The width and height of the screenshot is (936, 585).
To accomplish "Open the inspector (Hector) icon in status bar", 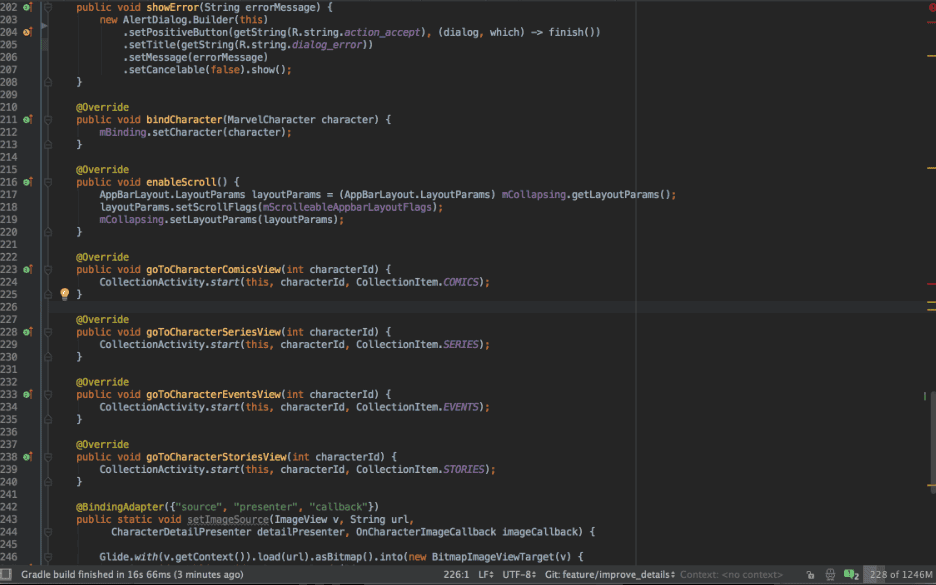I will 830,575.
